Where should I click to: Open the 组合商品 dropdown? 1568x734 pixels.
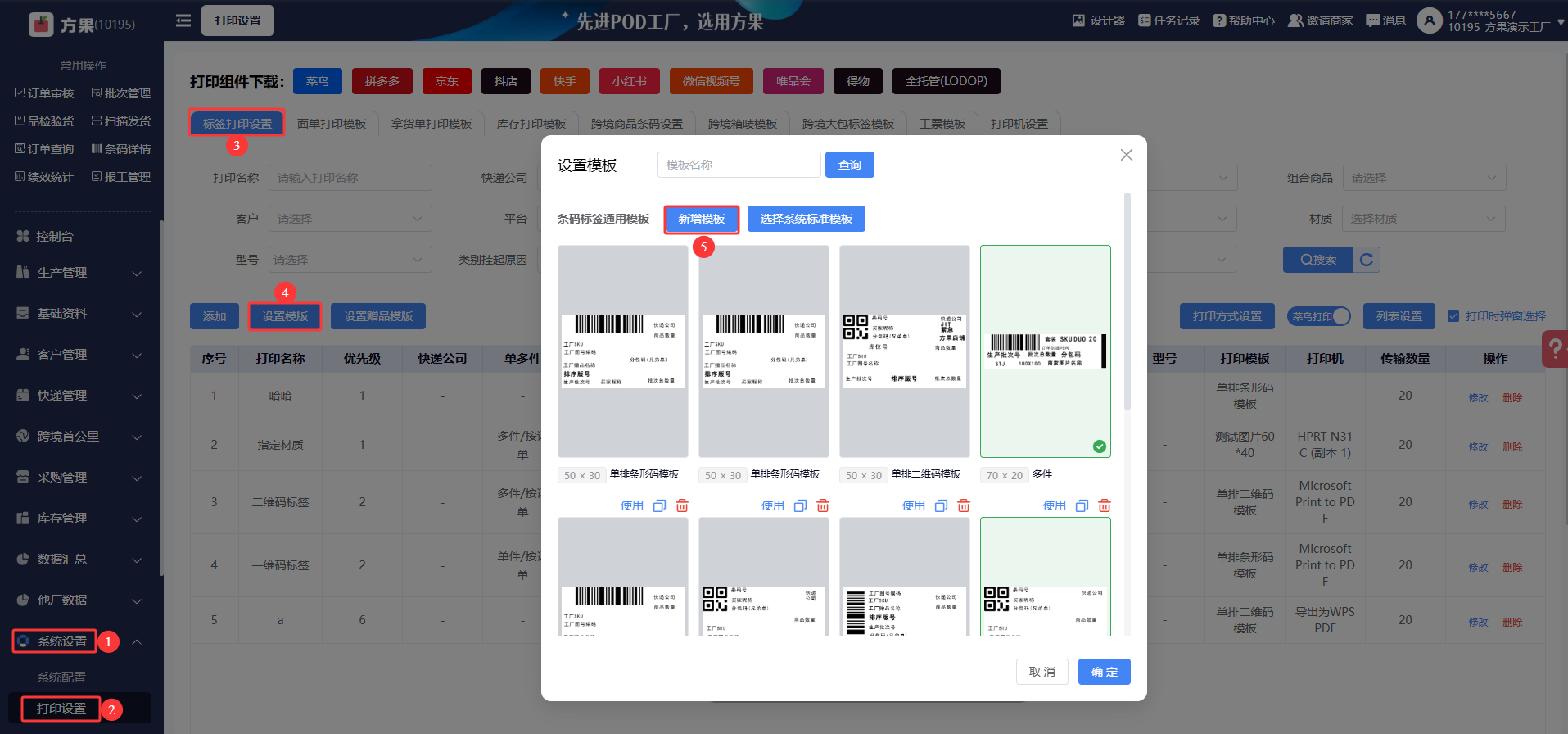(1424, 178)
